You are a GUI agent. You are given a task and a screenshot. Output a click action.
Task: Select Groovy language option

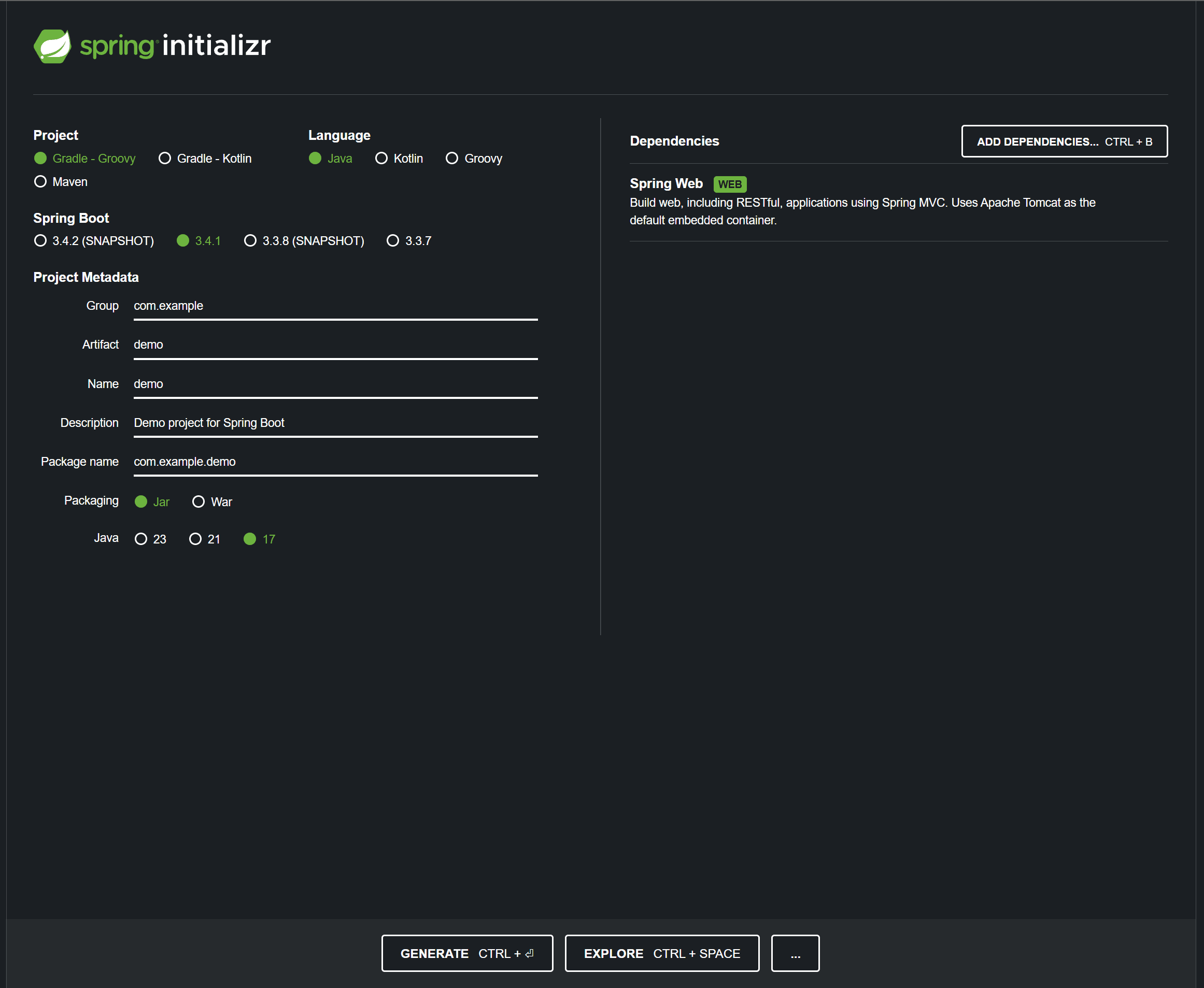(x=474, y=158)
